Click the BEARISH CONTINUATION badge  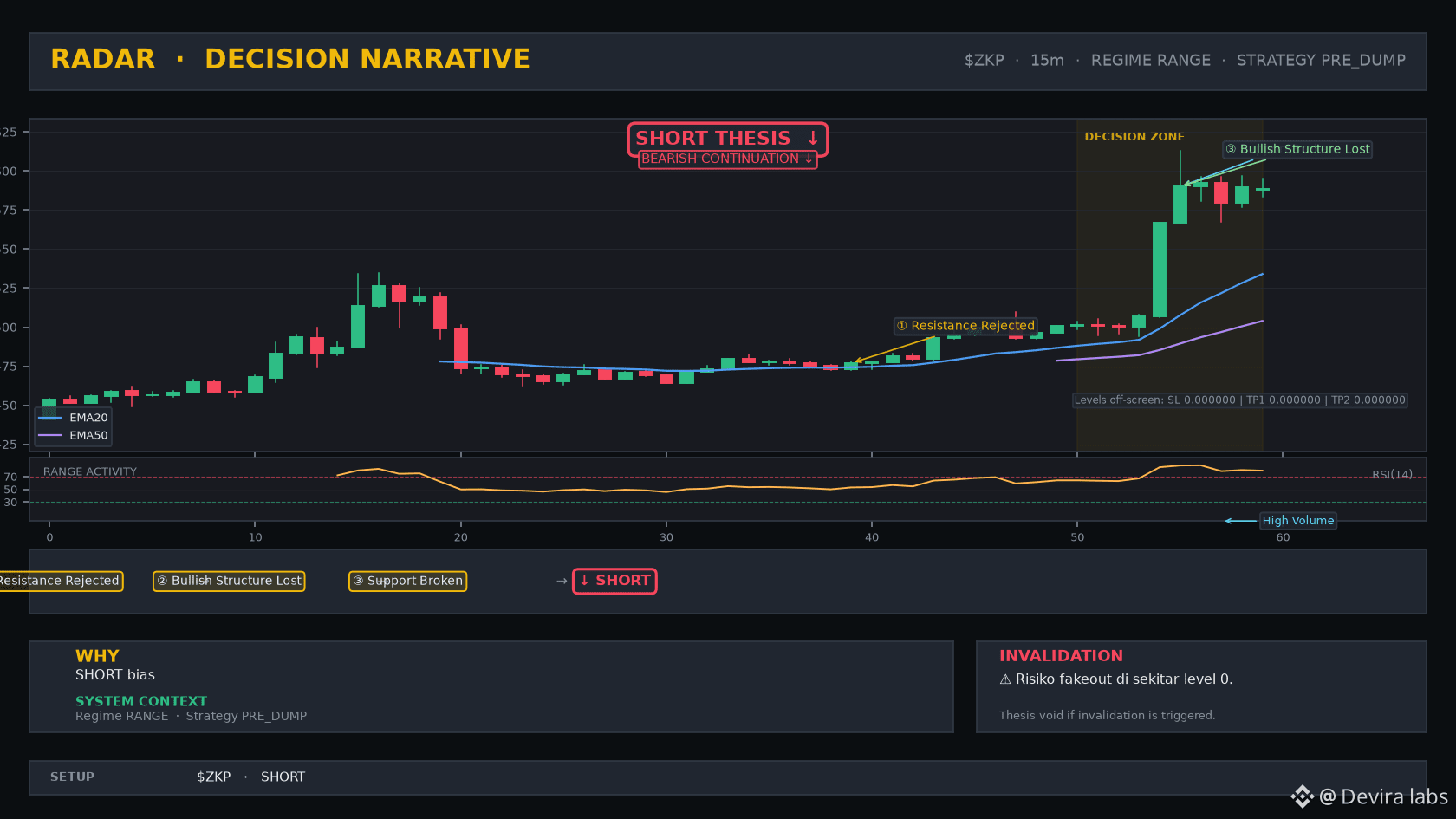pos(727,159)
